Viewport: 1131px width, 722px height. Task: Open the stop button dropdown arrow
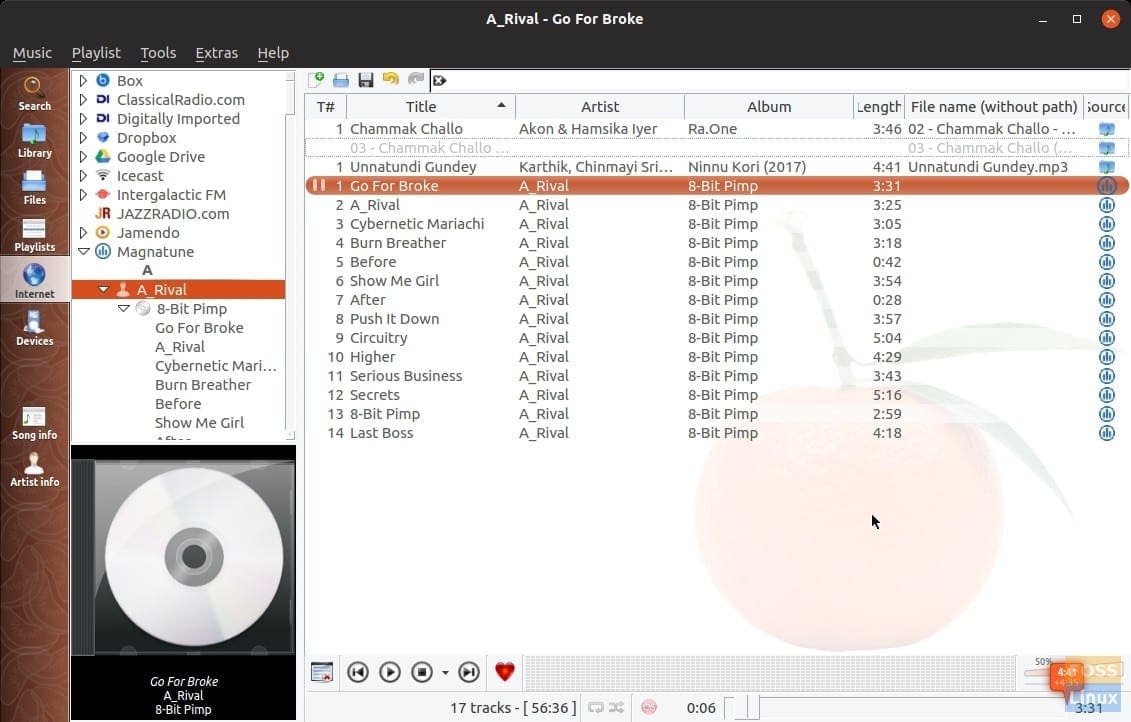[x=446, y=671]
